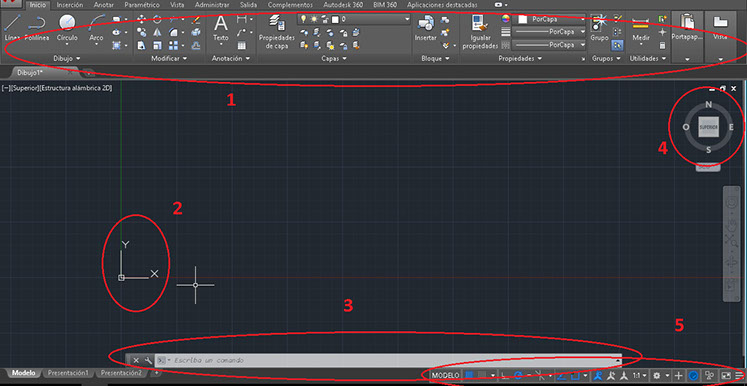This screenshot has height=386, width=747.
Task: Click the annotation scale visibility icon
Action: coord(597,376)
